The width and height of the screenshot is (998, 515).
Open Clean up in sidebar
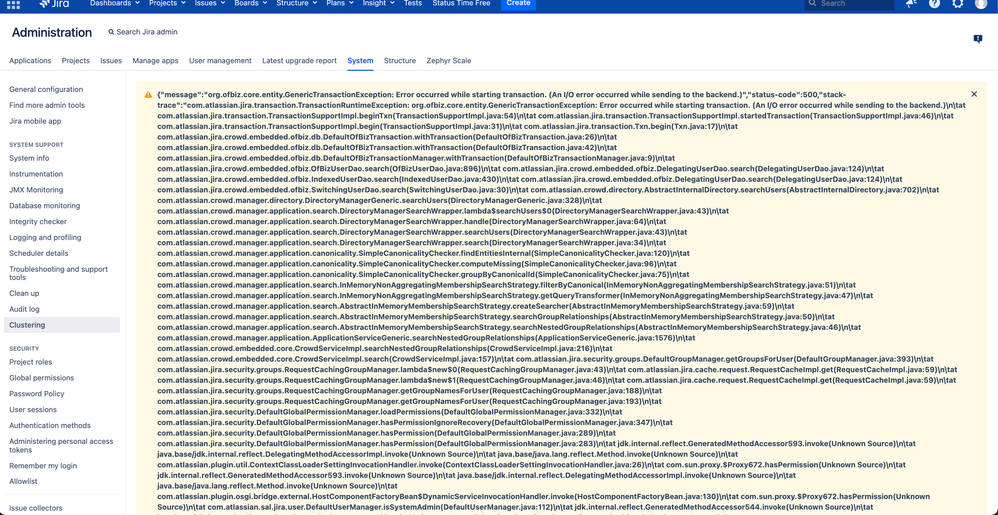[x=24, y=293]
